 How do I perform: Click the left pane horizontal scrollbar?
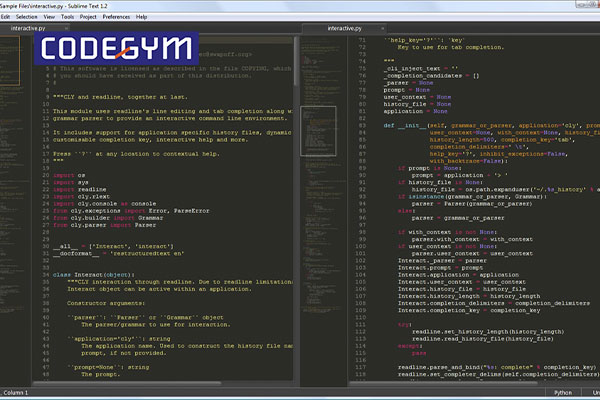(150, 384)
